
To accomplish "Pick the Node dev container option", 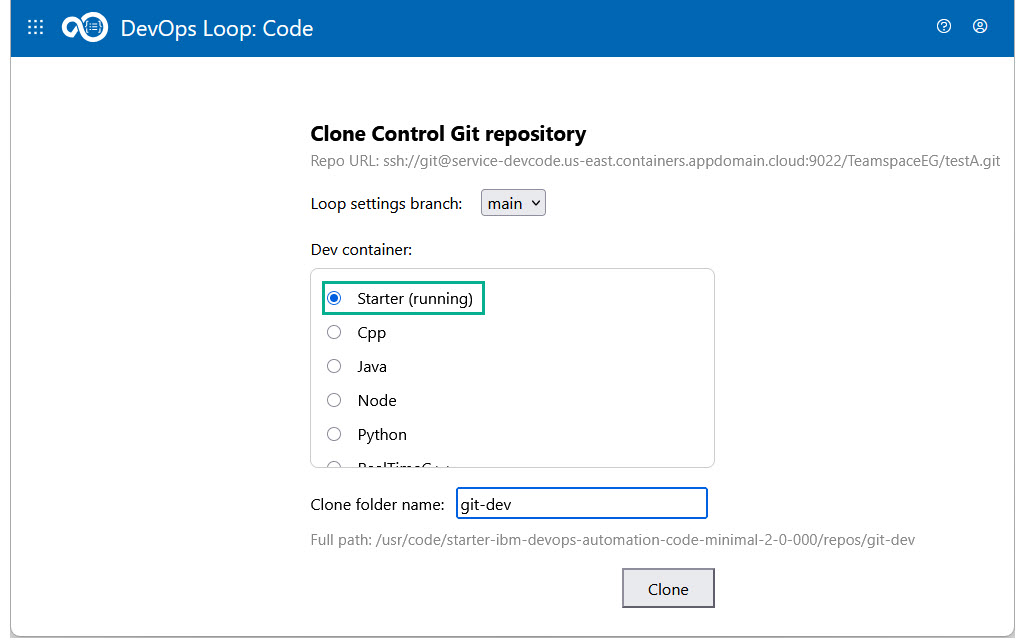I will [335, 400].
